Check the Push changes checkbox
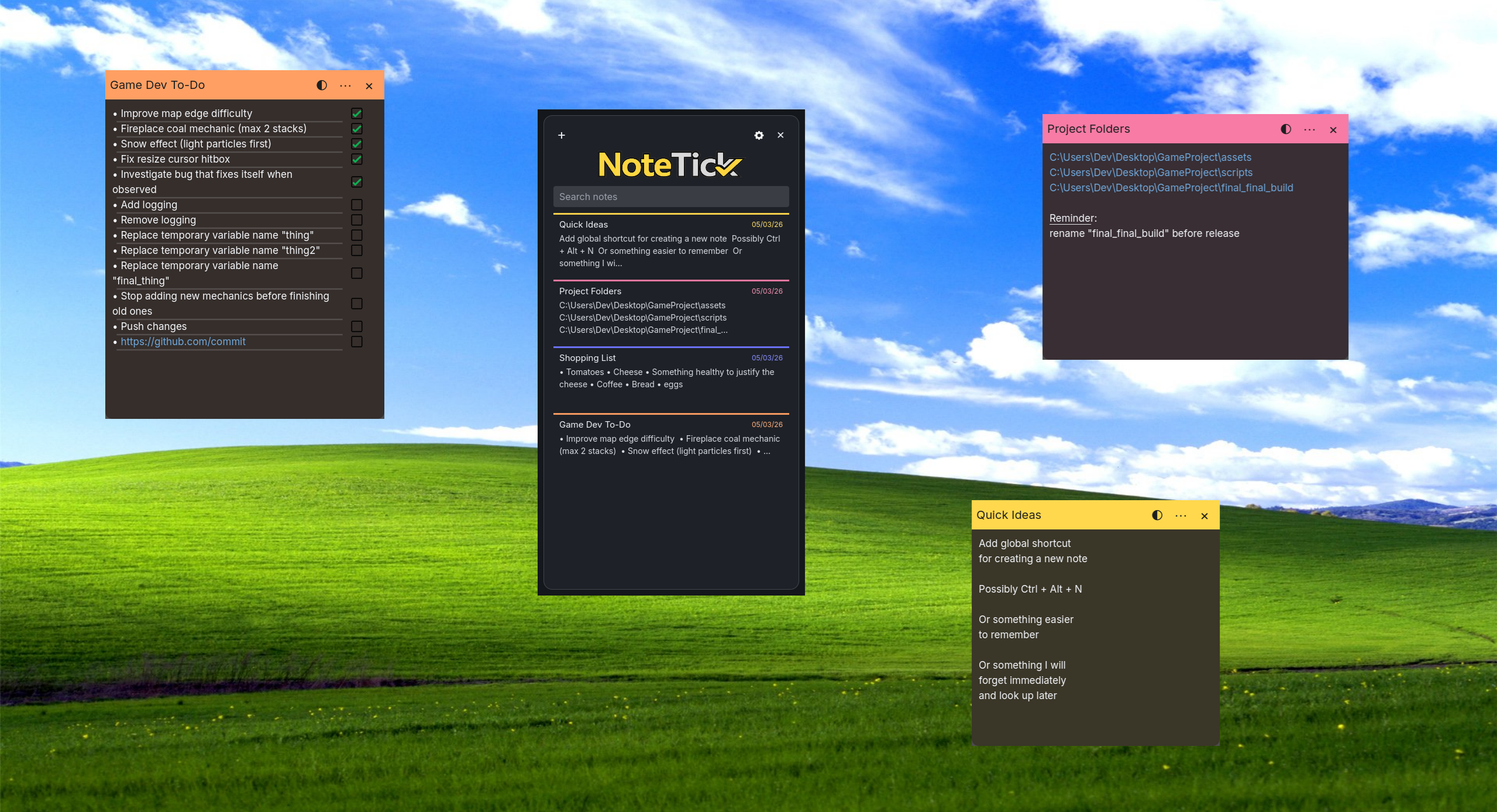1497x812 pixels. (x=357, y=326)
